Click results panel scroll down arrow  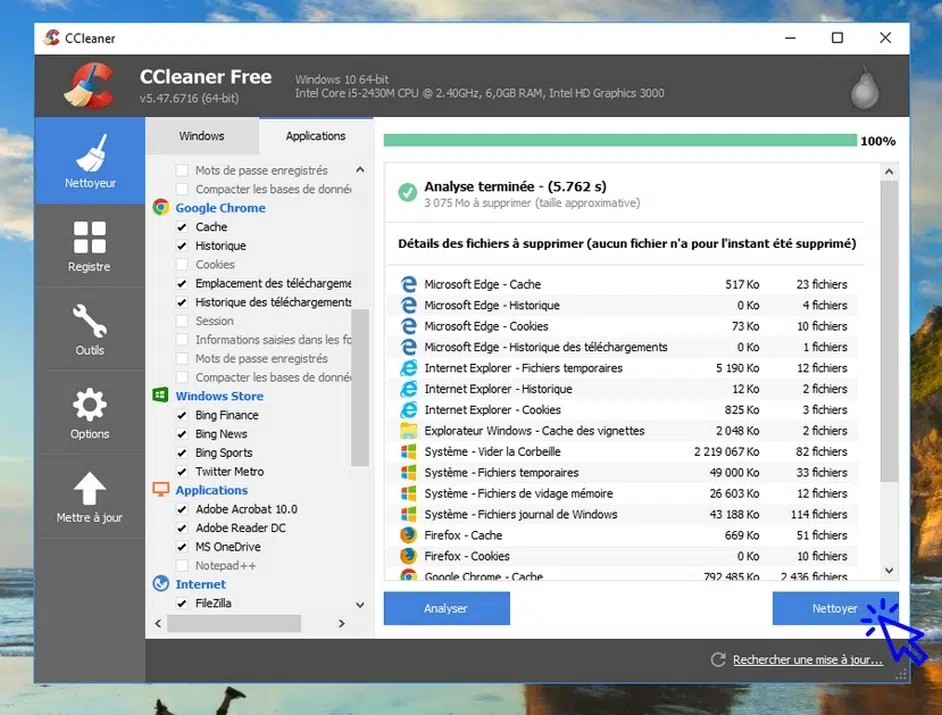click(x=889, y=570)
